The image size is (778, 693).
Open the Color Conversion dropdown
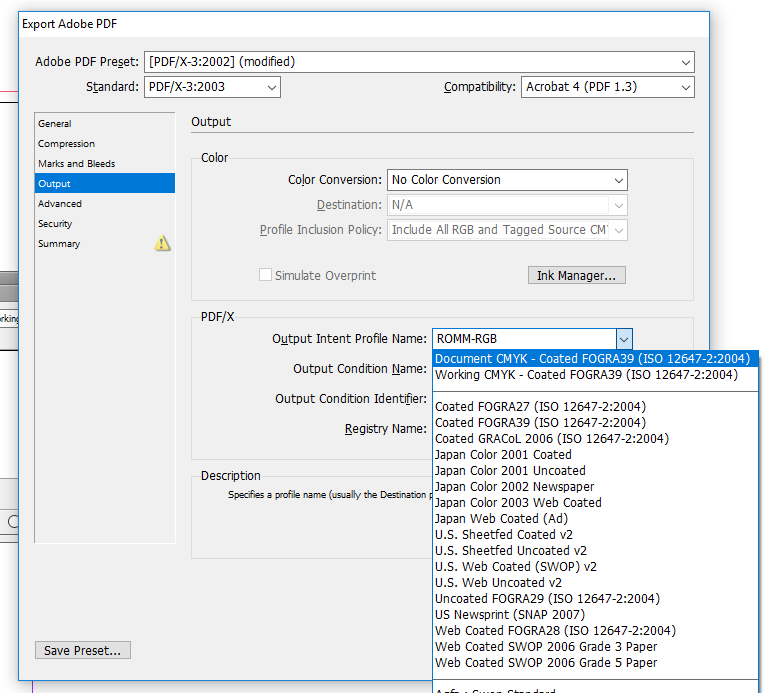pyautogui.click(x=507, y=180)
